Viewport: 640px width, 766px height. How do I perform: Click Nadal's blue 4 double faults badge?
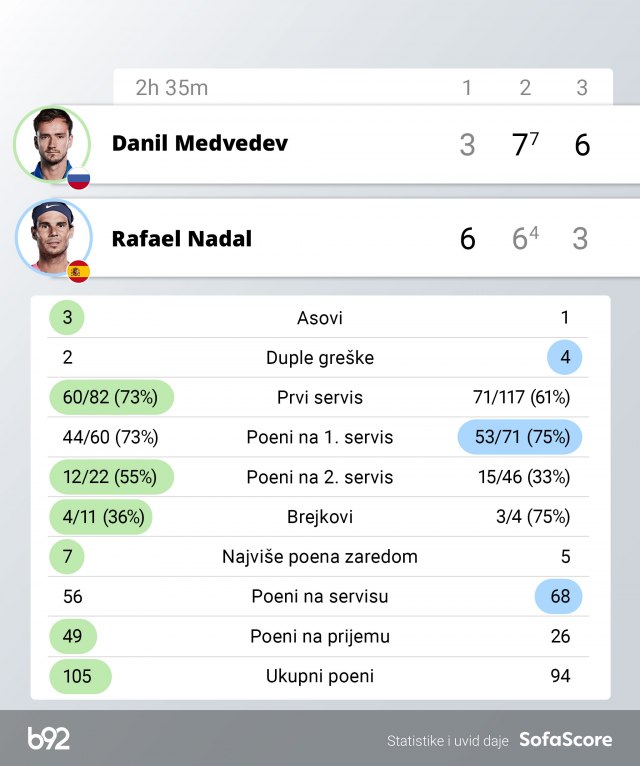coord(565,357)
